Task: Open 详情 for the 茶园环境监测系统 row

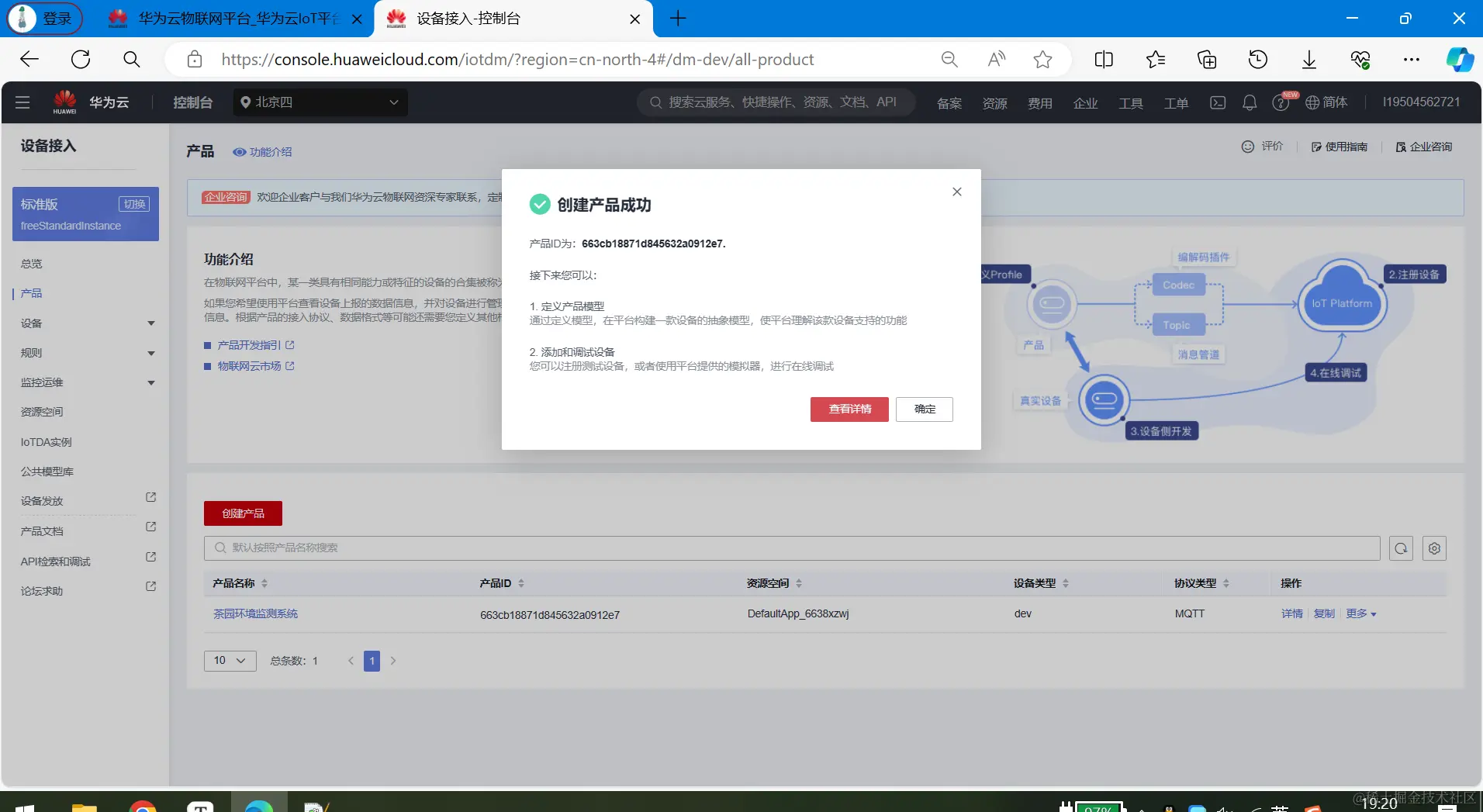Action: click(x=1292, y=613)
